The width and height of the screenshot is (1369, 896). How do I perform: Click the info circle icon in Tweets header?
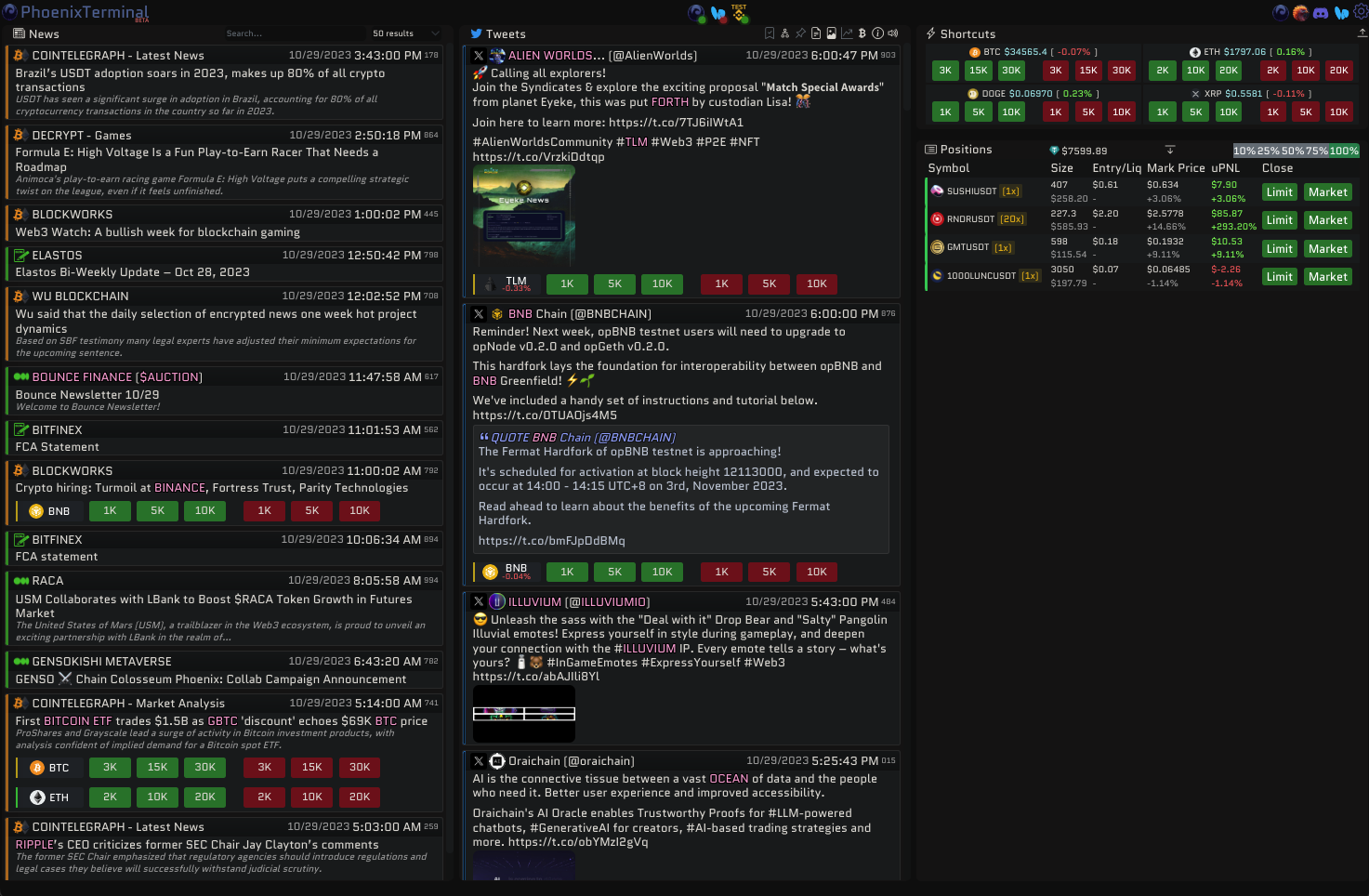pos(877,33)
